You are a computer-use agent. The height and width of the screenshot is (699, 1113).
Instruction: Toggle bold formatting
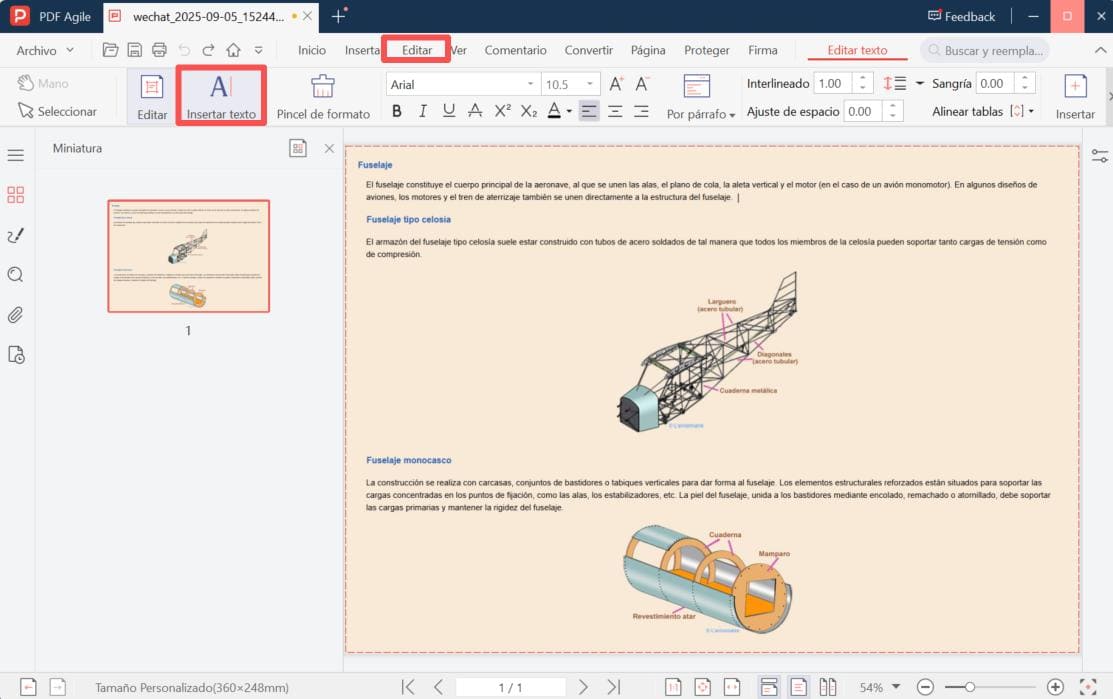pos(397,111)
